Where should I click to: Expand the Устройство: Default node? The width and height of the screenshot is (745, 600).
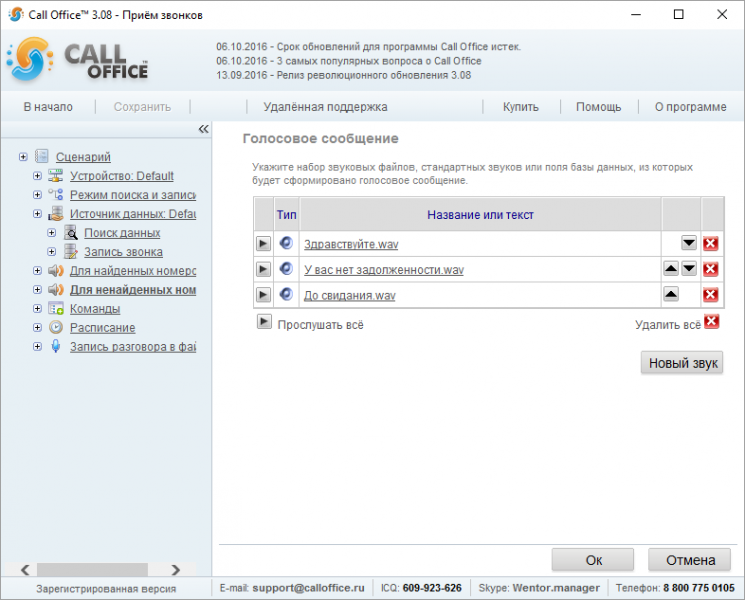tap(38, 176)
